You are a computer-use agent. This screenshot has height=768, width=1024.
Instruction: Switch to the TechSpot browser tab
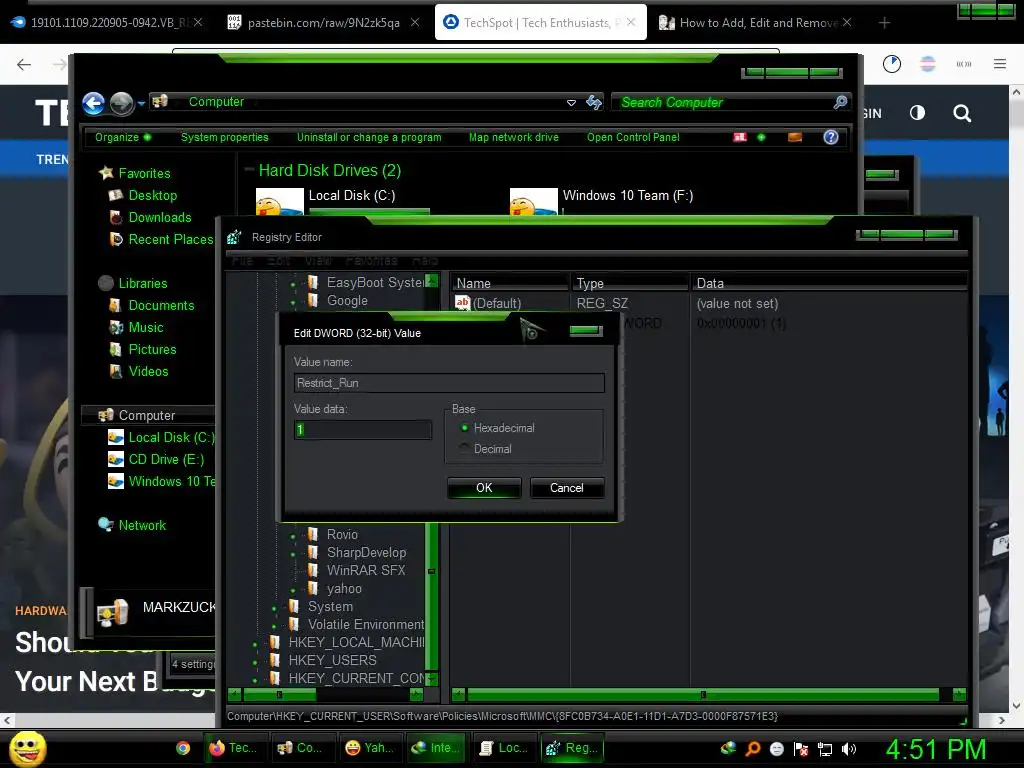(x=541, y=23)
